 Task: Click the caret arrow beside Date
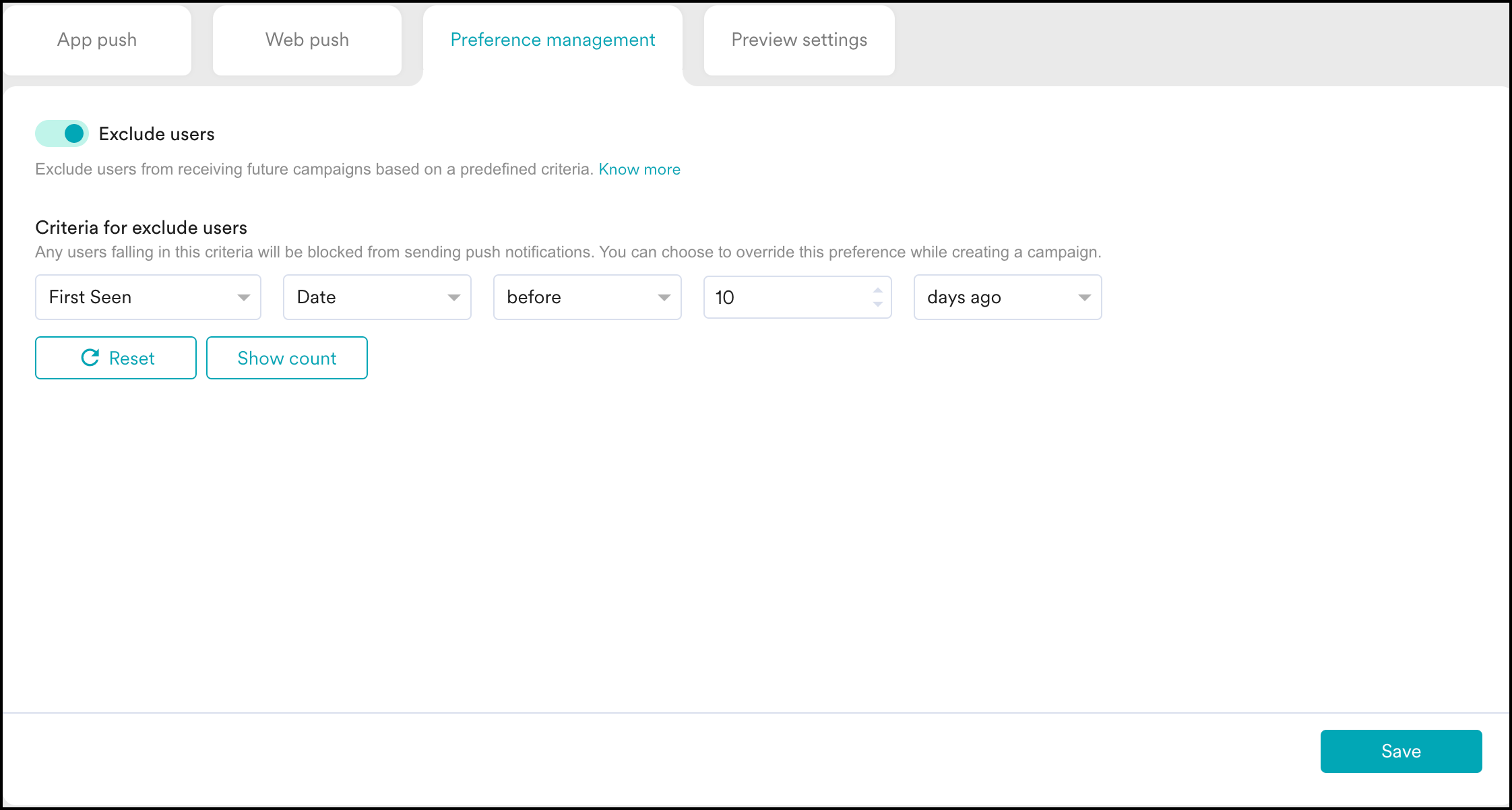[x=453, y=297]
